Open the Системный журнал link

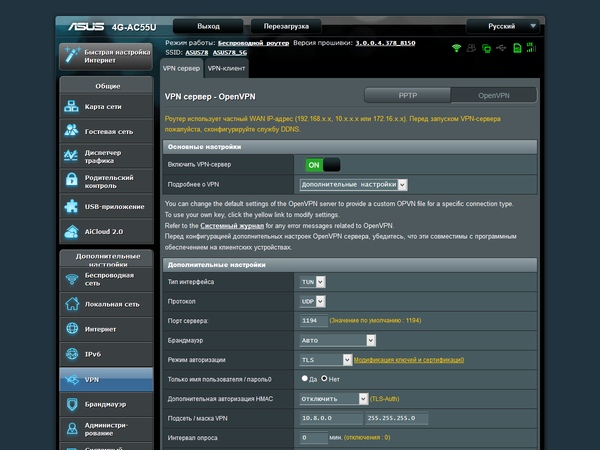pyautogui.click(x=232, y=226)
